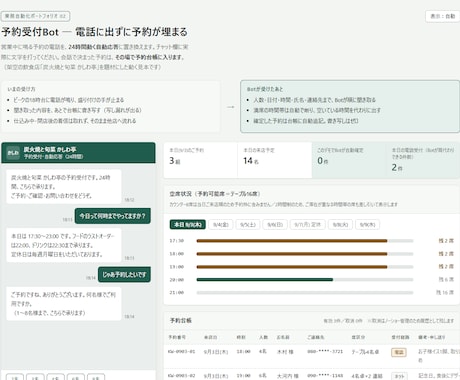The height and width of the screenshot is (380, 460).
Task: Click the 席区分 column header
Action: [358, 337]
